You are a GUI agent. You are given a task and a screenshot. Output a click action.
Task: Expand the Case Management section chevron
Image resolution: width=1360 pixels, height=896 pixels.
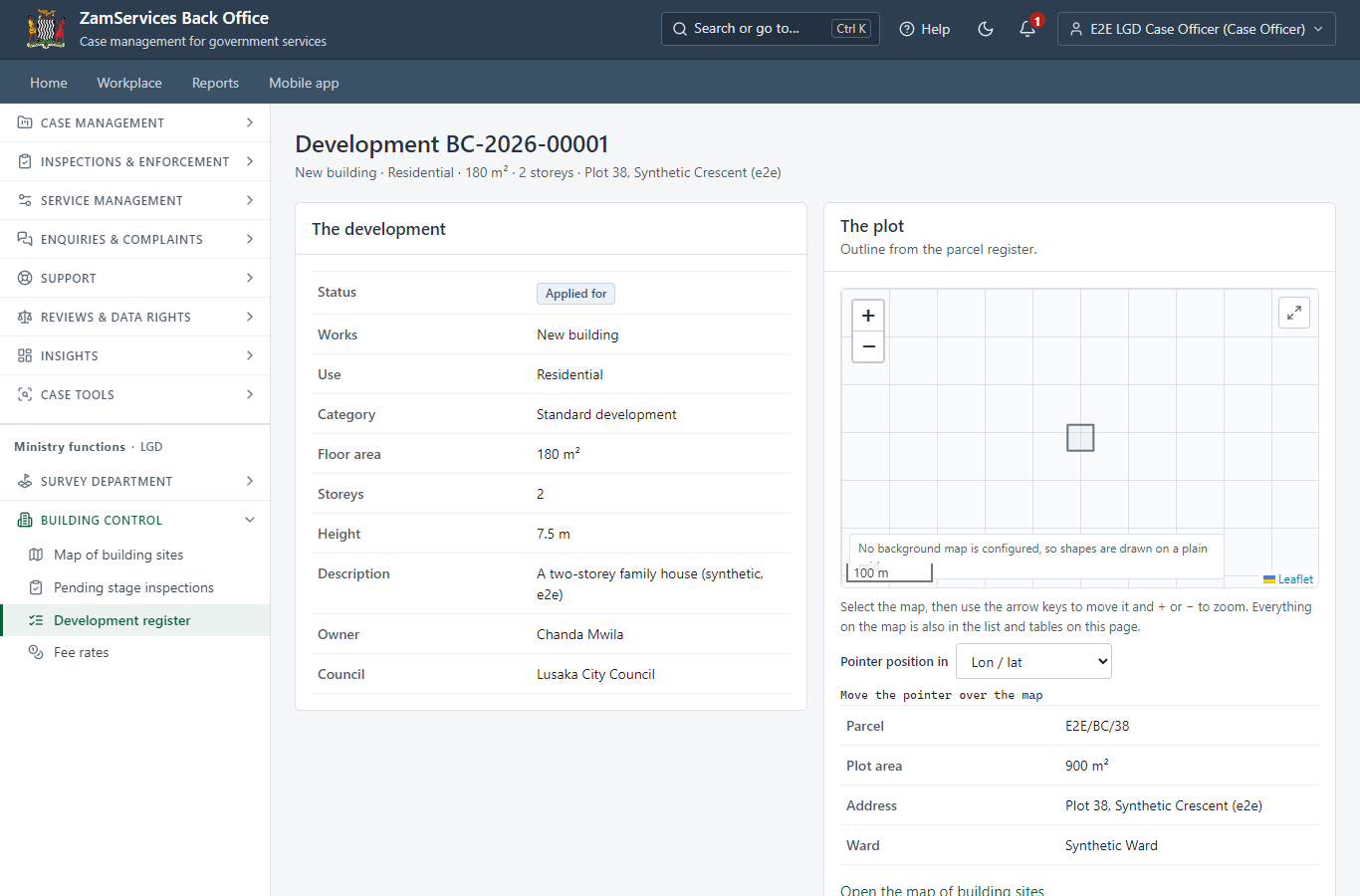click(250, 122)
